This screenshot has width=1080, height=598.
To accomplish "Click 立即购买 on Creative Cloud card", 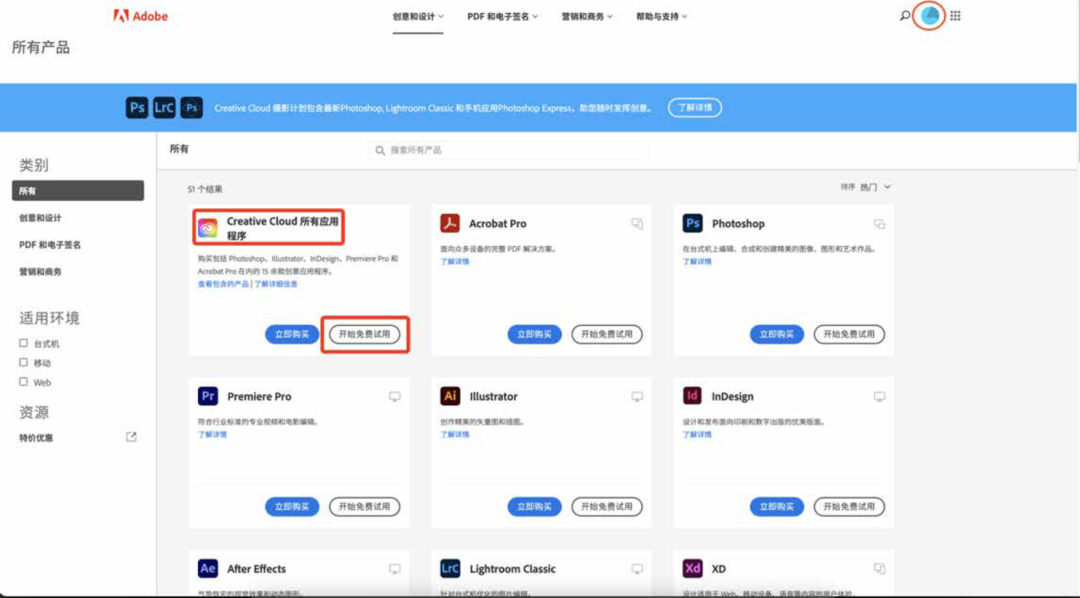I will point(292,334).
